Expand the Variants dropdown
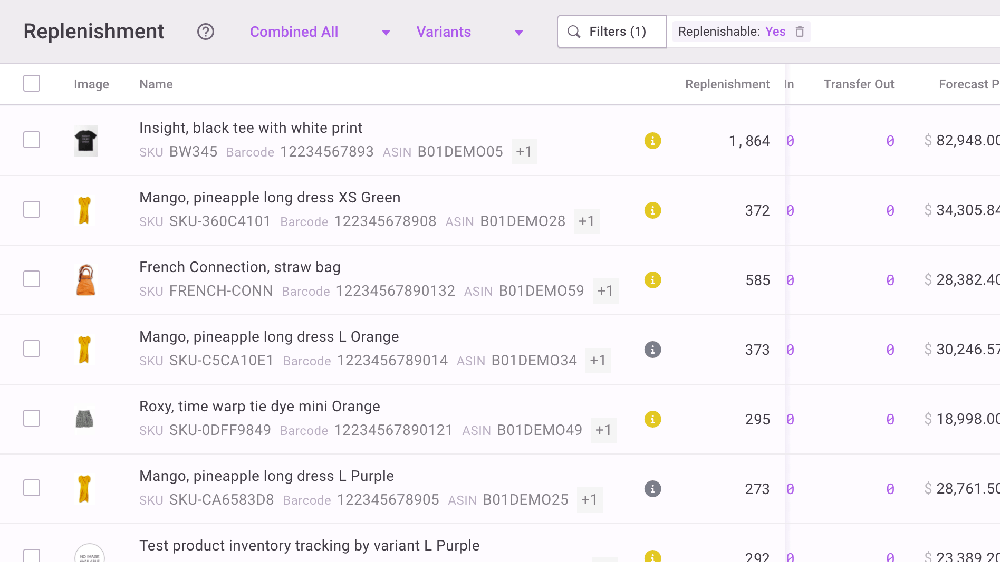Viewport: 1000px width, 562px height. click(470, 32)
